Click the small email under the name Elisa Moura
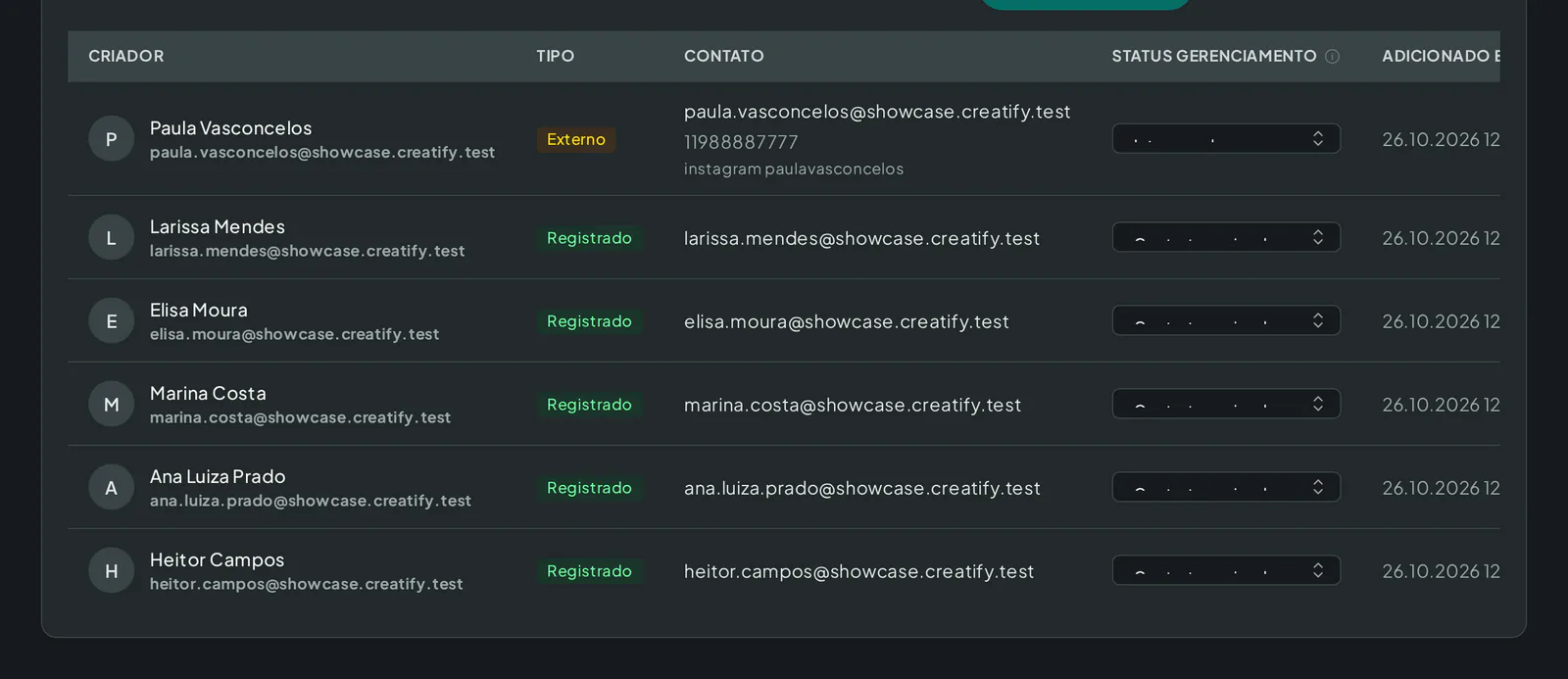 point(295,334)
